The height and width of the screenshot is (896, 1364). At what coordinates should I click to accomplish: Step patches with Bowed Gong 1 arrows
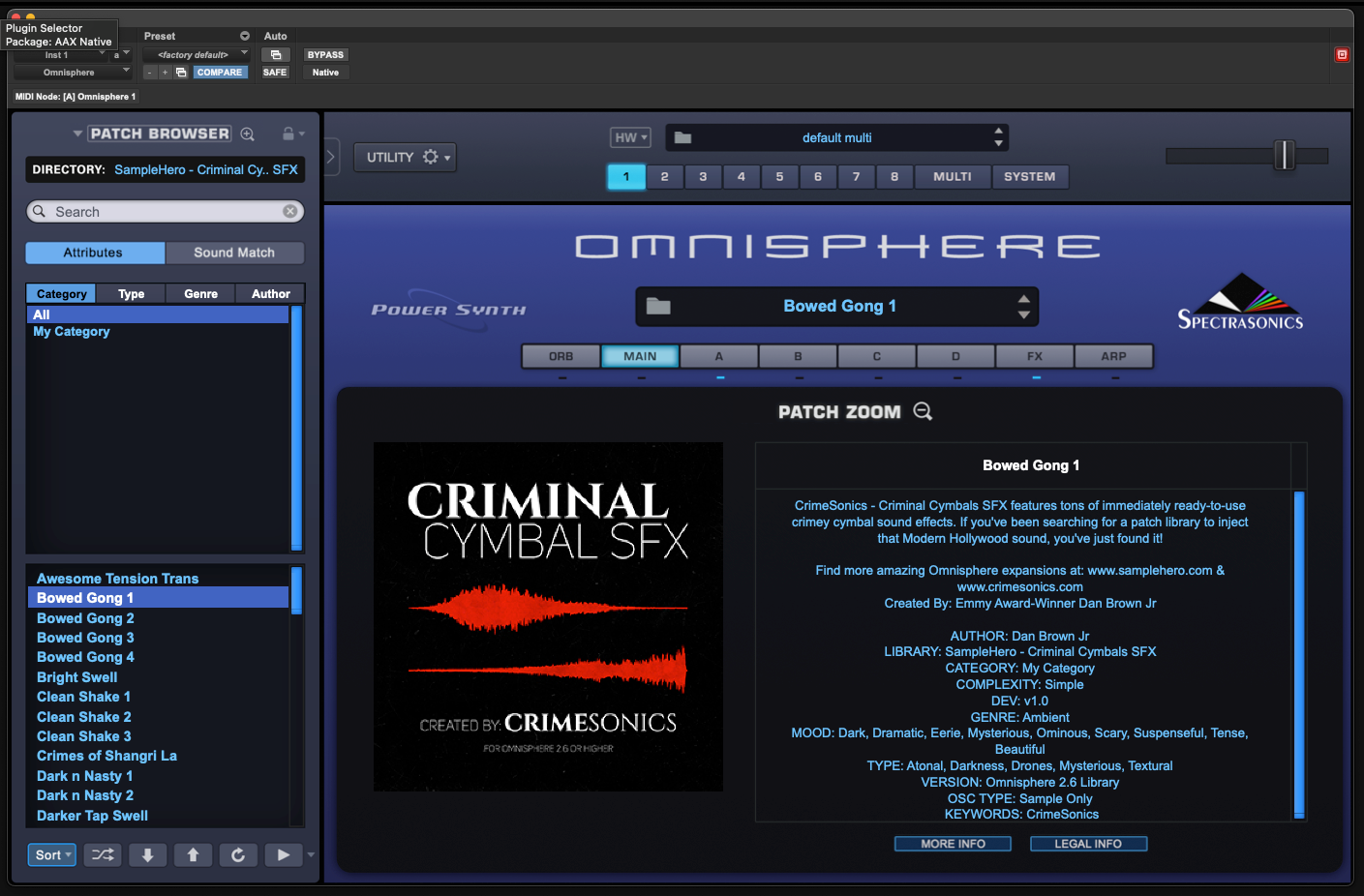[x=1023, y=306]
